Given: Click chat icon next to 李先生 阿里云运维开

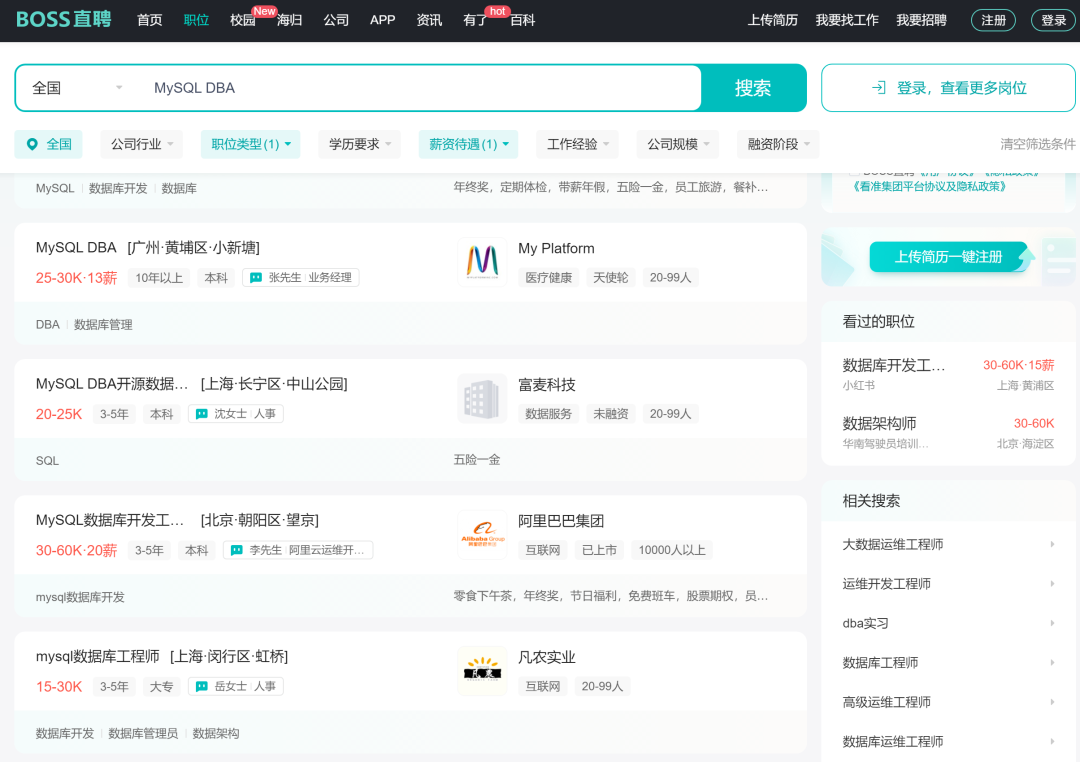Looking at the screenshot, I should [x=236, y=550].
